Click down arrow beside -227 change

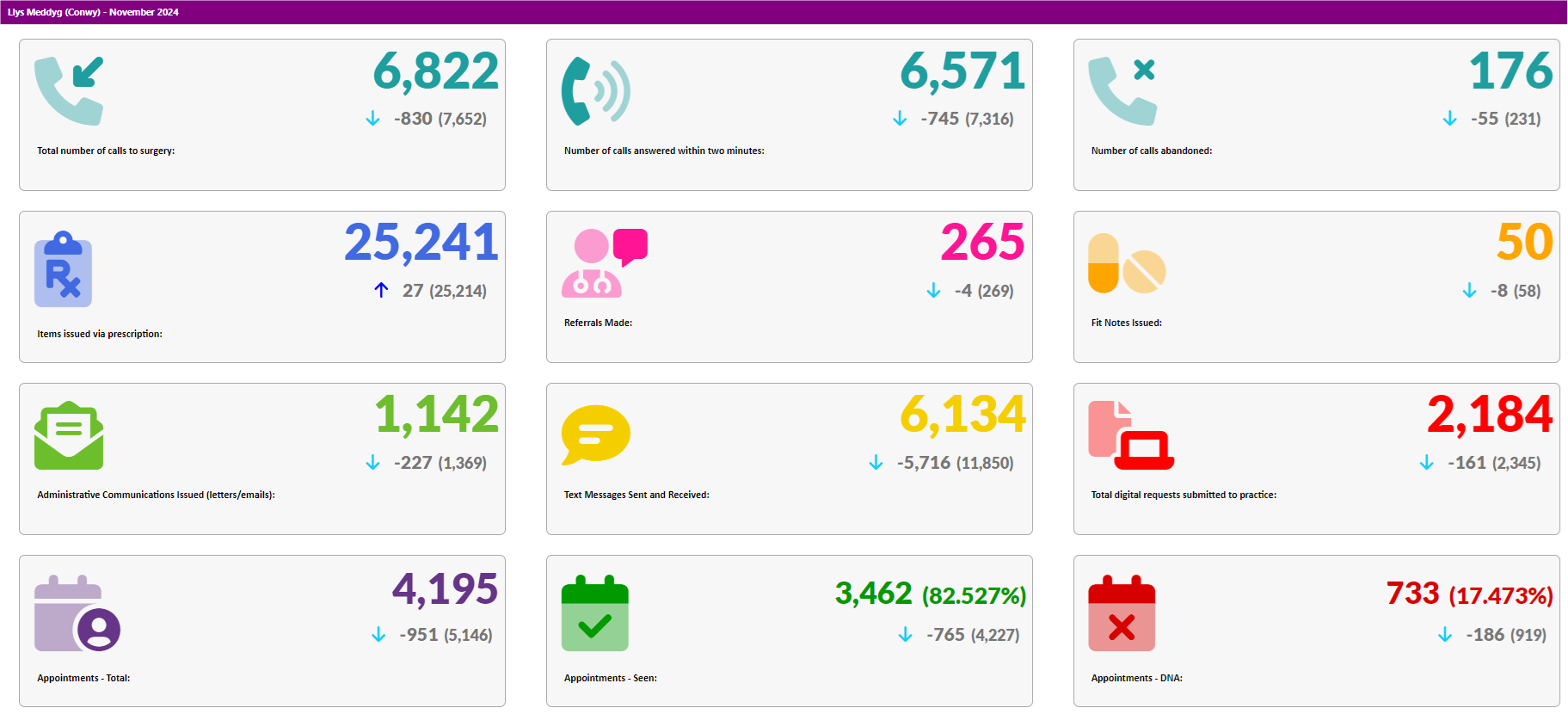click(x=372, y=463)
